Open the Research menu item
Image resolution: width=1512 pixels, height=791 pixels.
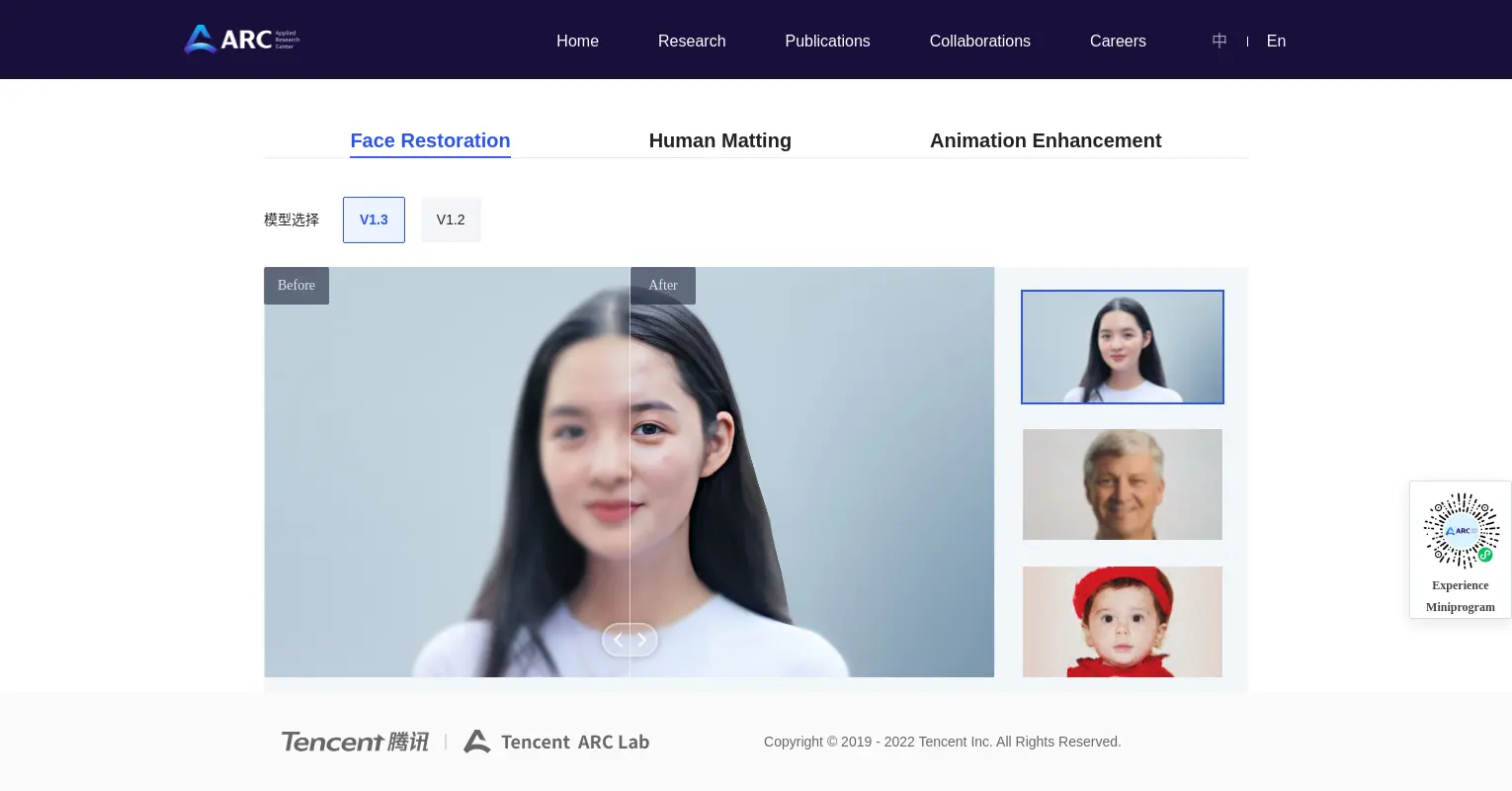coord(692,41)
